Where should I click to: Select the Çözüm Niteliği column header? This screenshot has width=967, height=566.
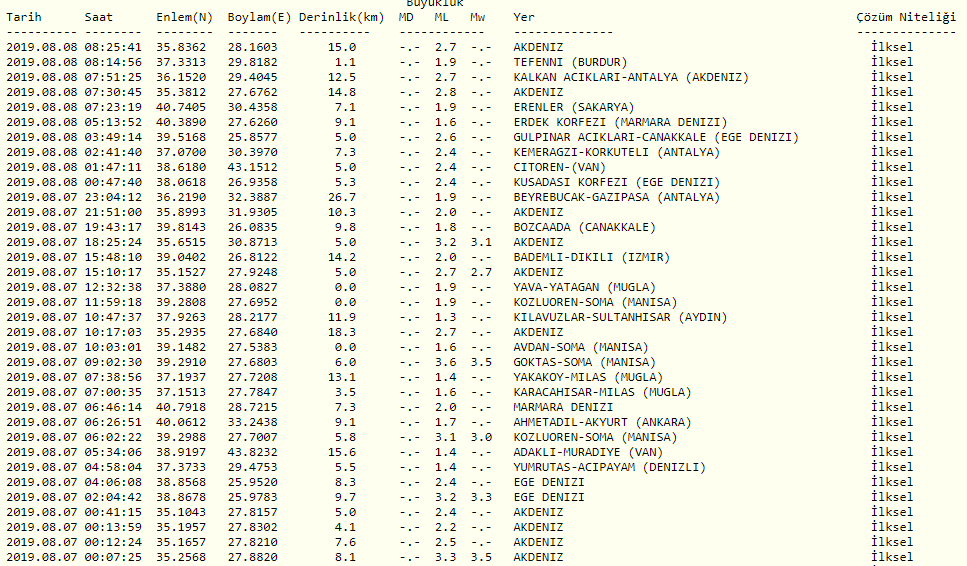click(906, 18)
